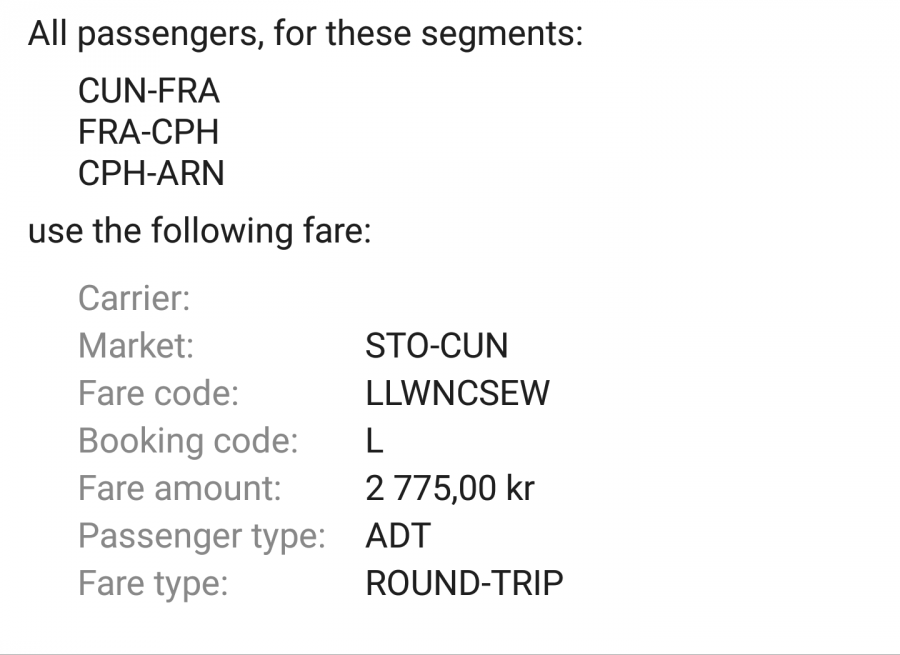This screenshot has width=900, height=655.
Task: Select the ADT passenger type value
Action: click(x=397, y=536)
